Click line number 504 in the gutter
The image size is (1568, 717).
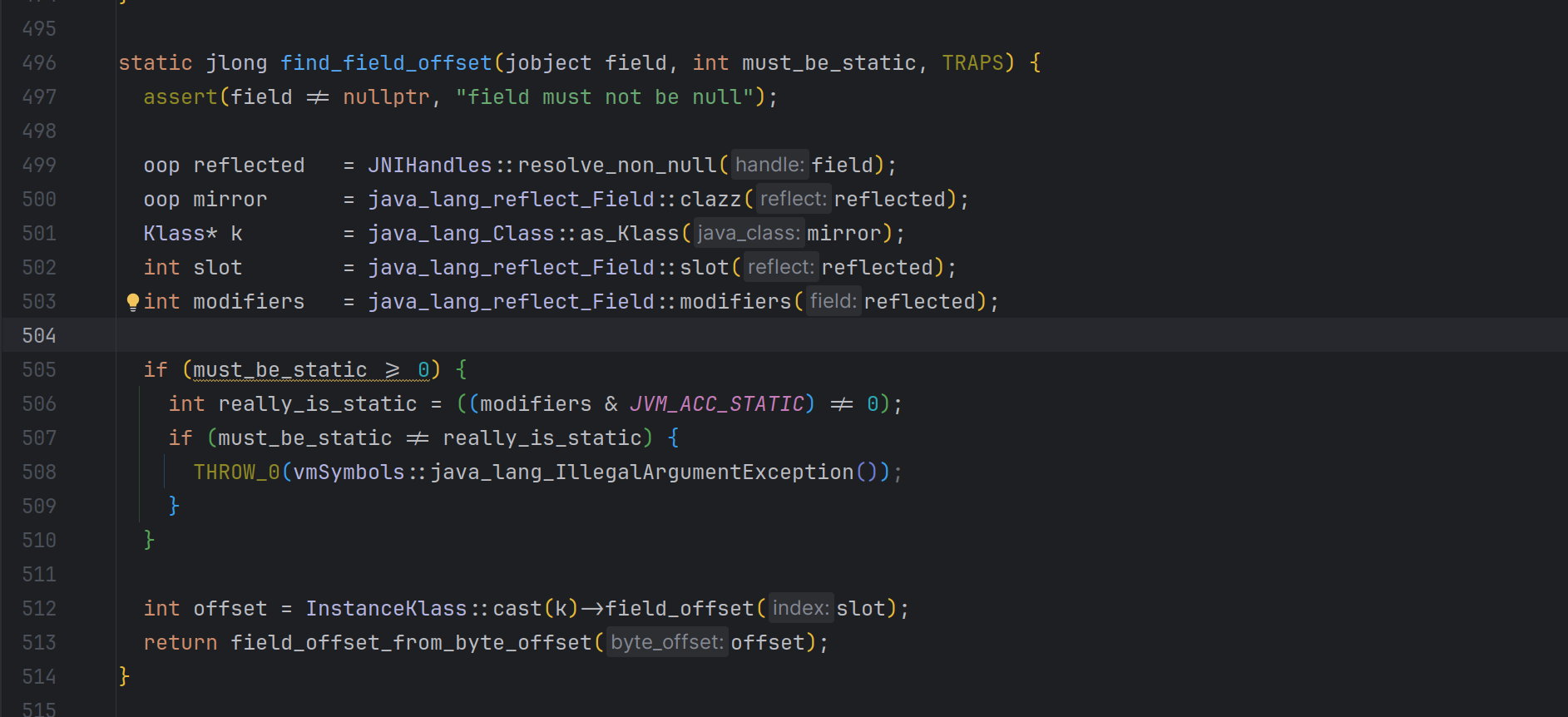39,336
